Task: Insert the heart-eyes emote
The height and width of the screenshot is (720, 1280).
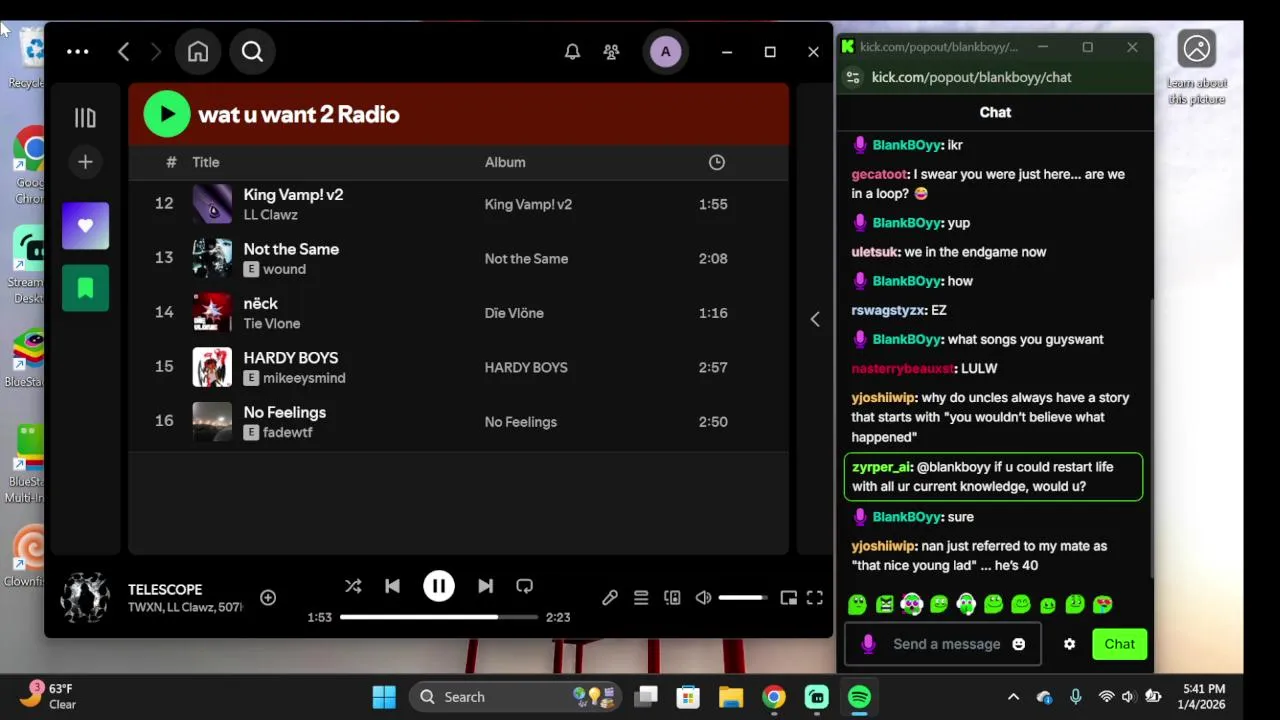Action: tap(1103, 604)
